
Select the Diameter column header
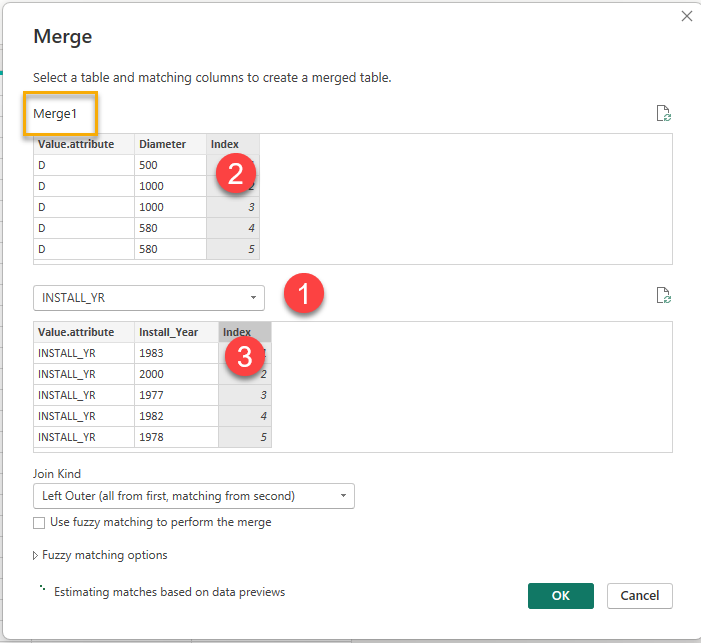[170, 144]
